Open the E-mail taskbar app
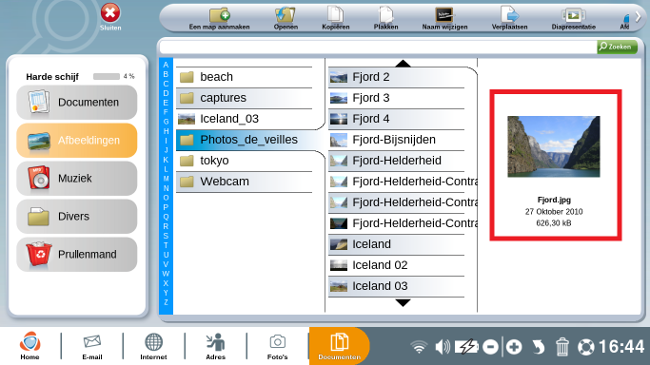Image resolution: width=650 pixels, height=365 pixels. [x=92, y=347]
